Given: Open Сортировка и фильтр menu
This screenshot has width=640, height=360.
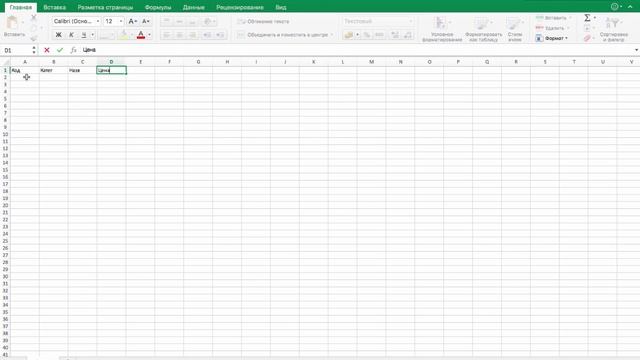Looking at the screenshot, I should pos(613,29).
